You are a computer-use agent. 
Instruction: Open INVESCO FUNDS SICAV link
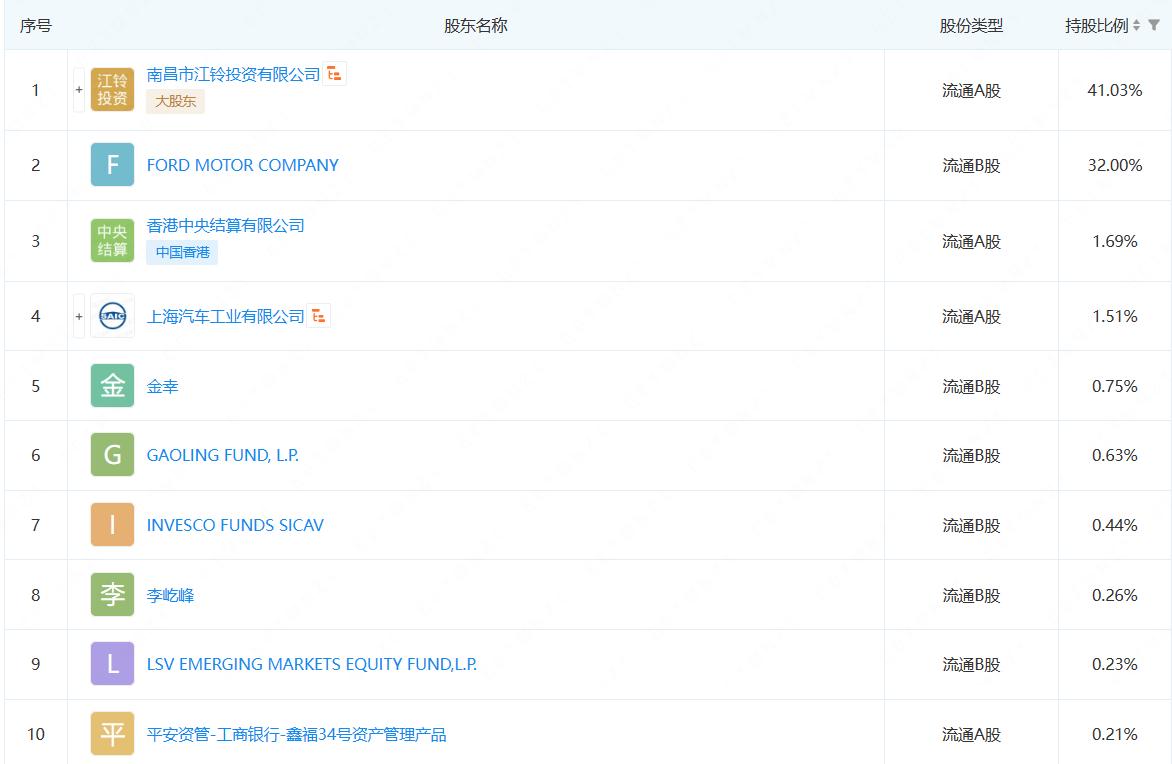tap(235, 526)
